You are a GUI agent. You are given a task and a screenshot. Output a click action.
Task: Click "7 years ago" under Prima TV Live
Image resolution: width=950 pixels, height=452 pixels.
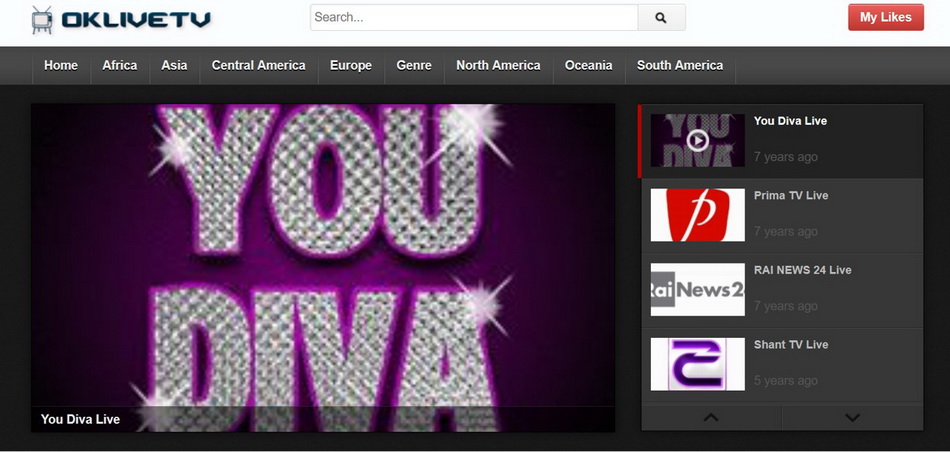786,232
